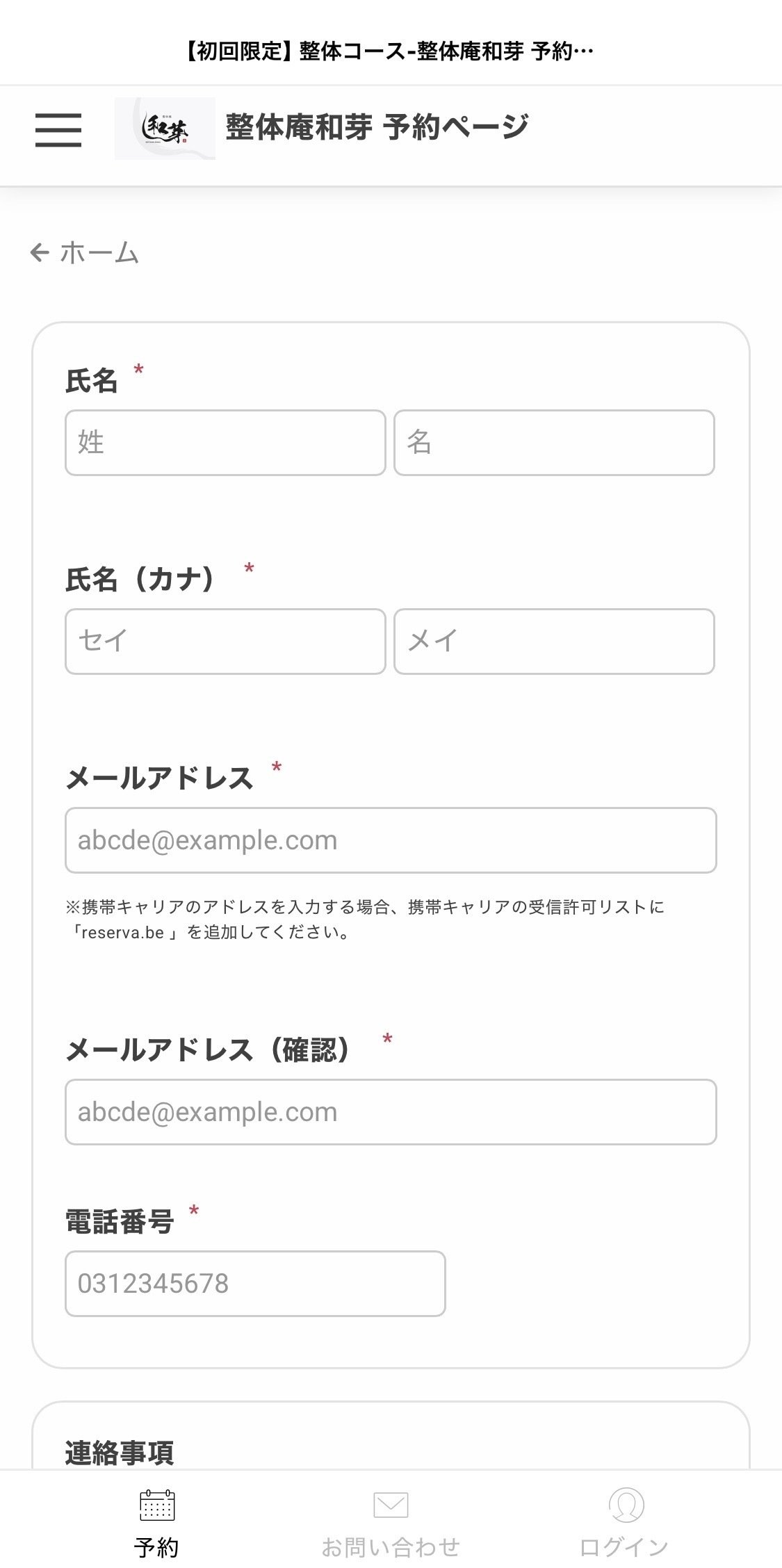Tap the 電話番号 phone number field
The width and height of the screenshot is (782, 1568).
pos(255,1284)
